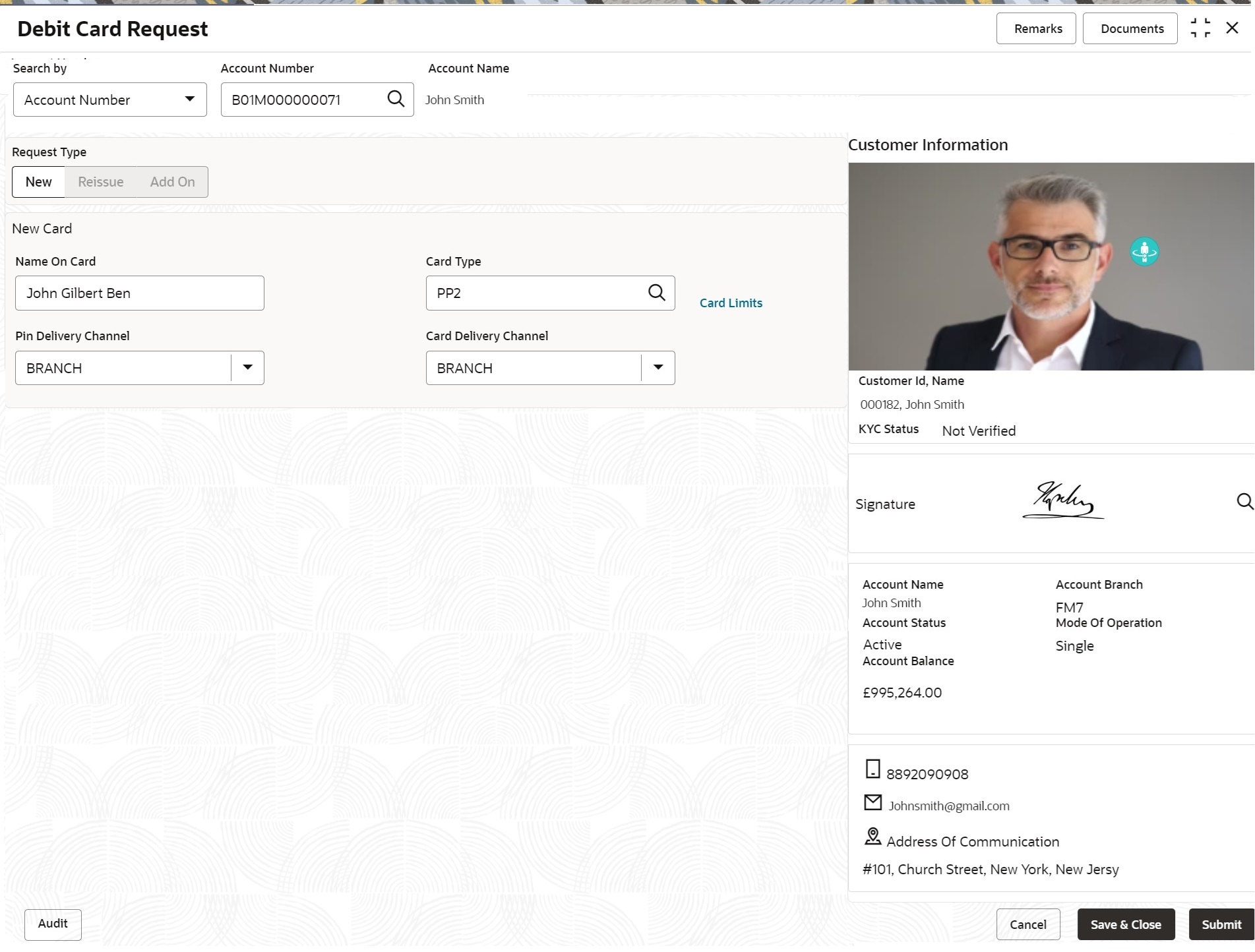Click the 'Address Of Communication' label
The height and width of the screenshot is (952, 1255).
coord(973,841)
